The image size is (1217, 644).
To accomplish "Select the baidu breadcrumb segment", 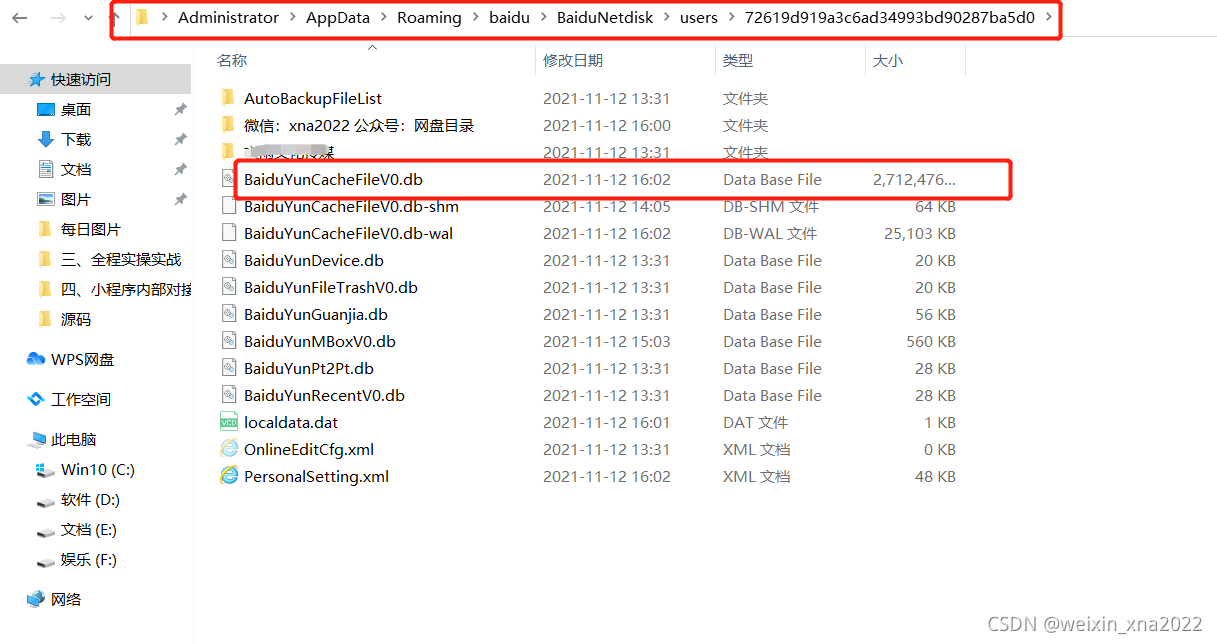I will click(509, 17).
